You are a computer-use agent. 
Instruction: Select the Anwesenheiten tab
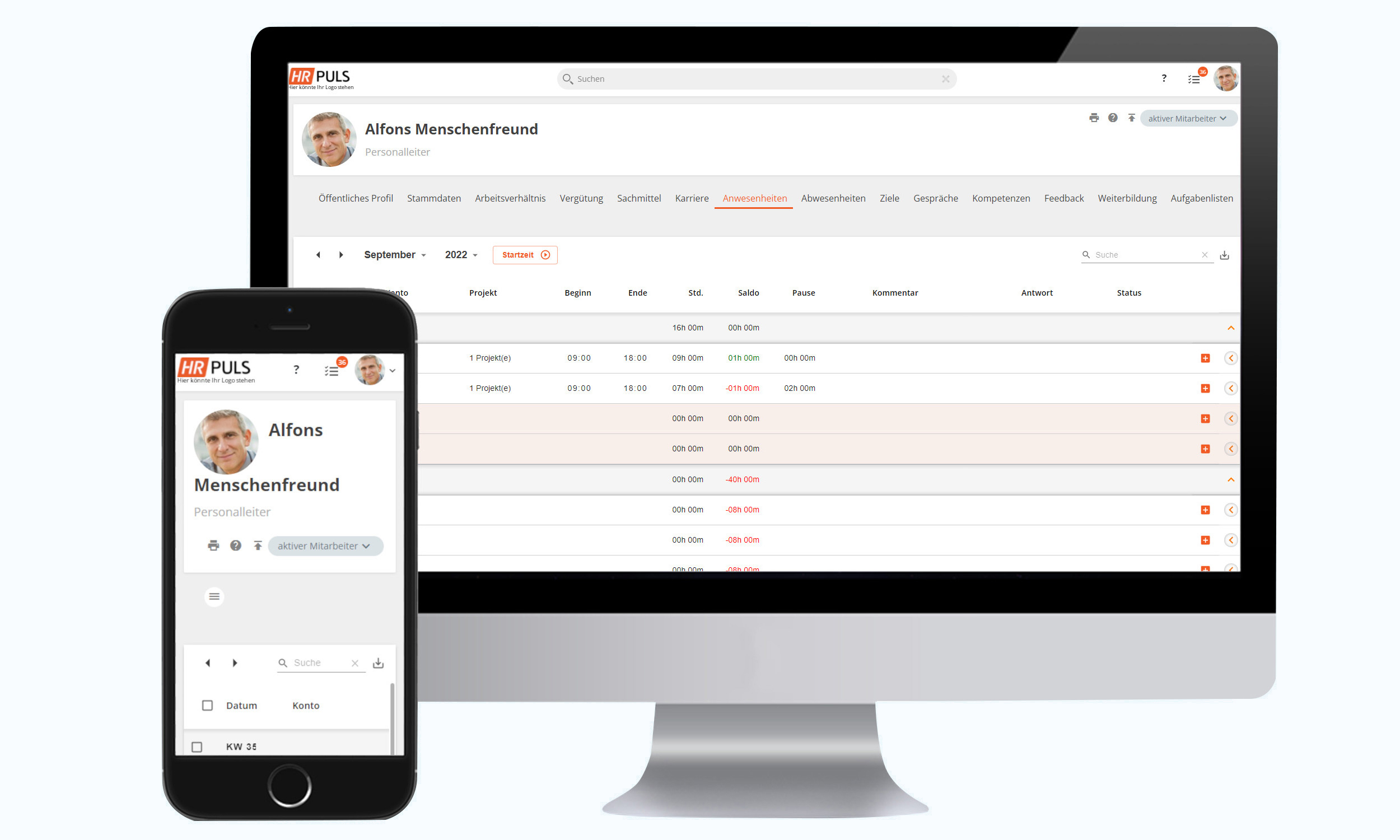point(758,198)
